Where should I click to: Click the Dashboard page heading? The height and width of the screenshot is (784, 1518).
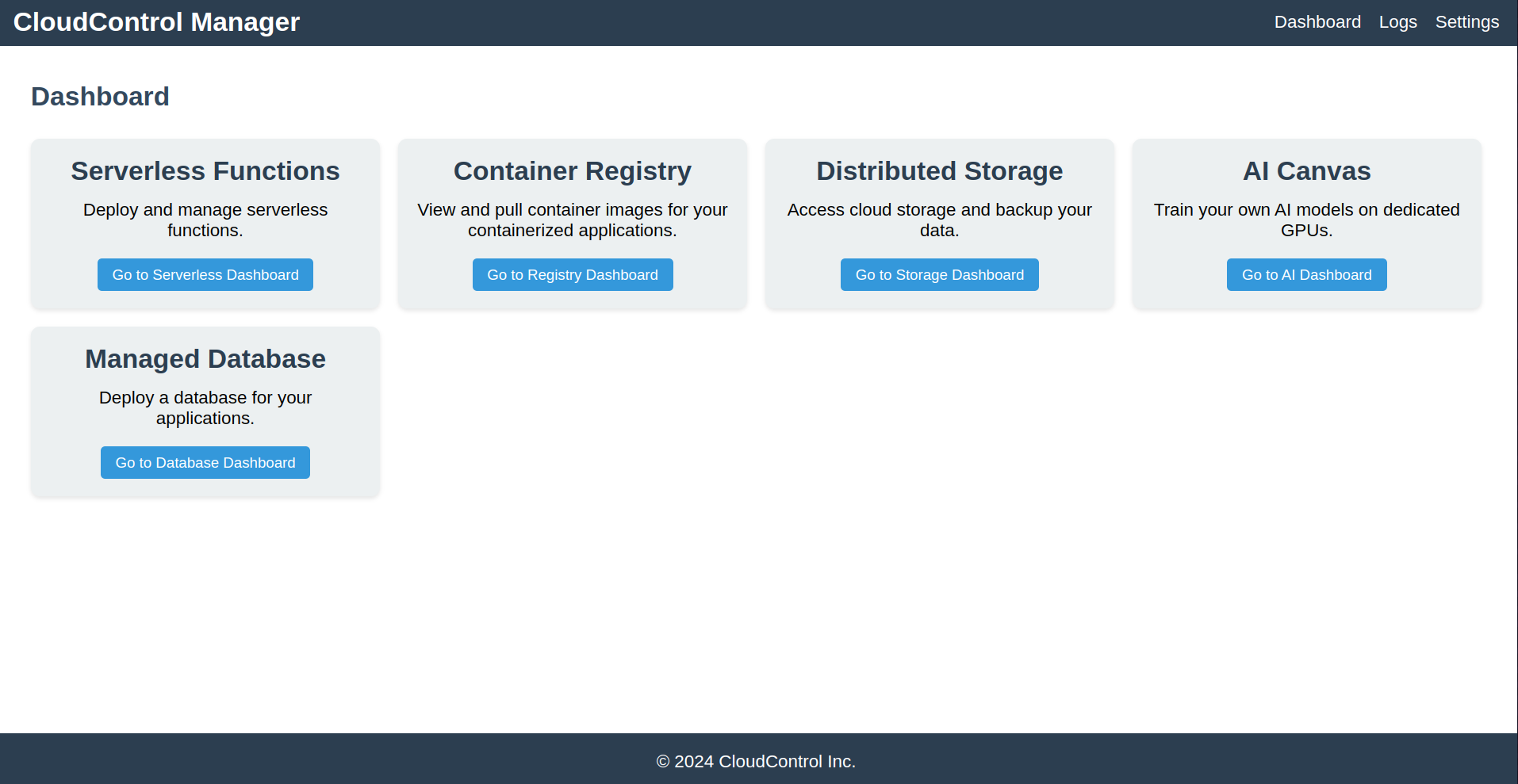point(100,97)
